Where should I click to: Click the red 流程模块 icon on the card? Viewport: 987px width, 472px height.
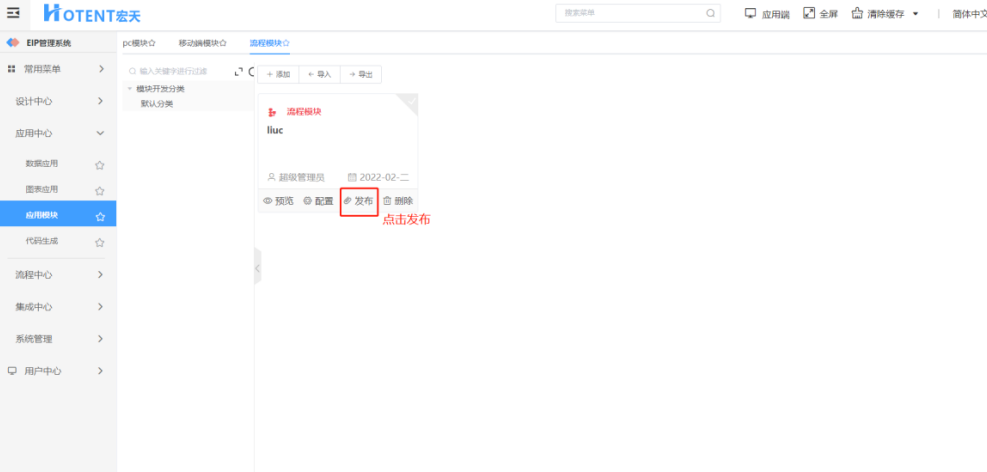point(273,112)
